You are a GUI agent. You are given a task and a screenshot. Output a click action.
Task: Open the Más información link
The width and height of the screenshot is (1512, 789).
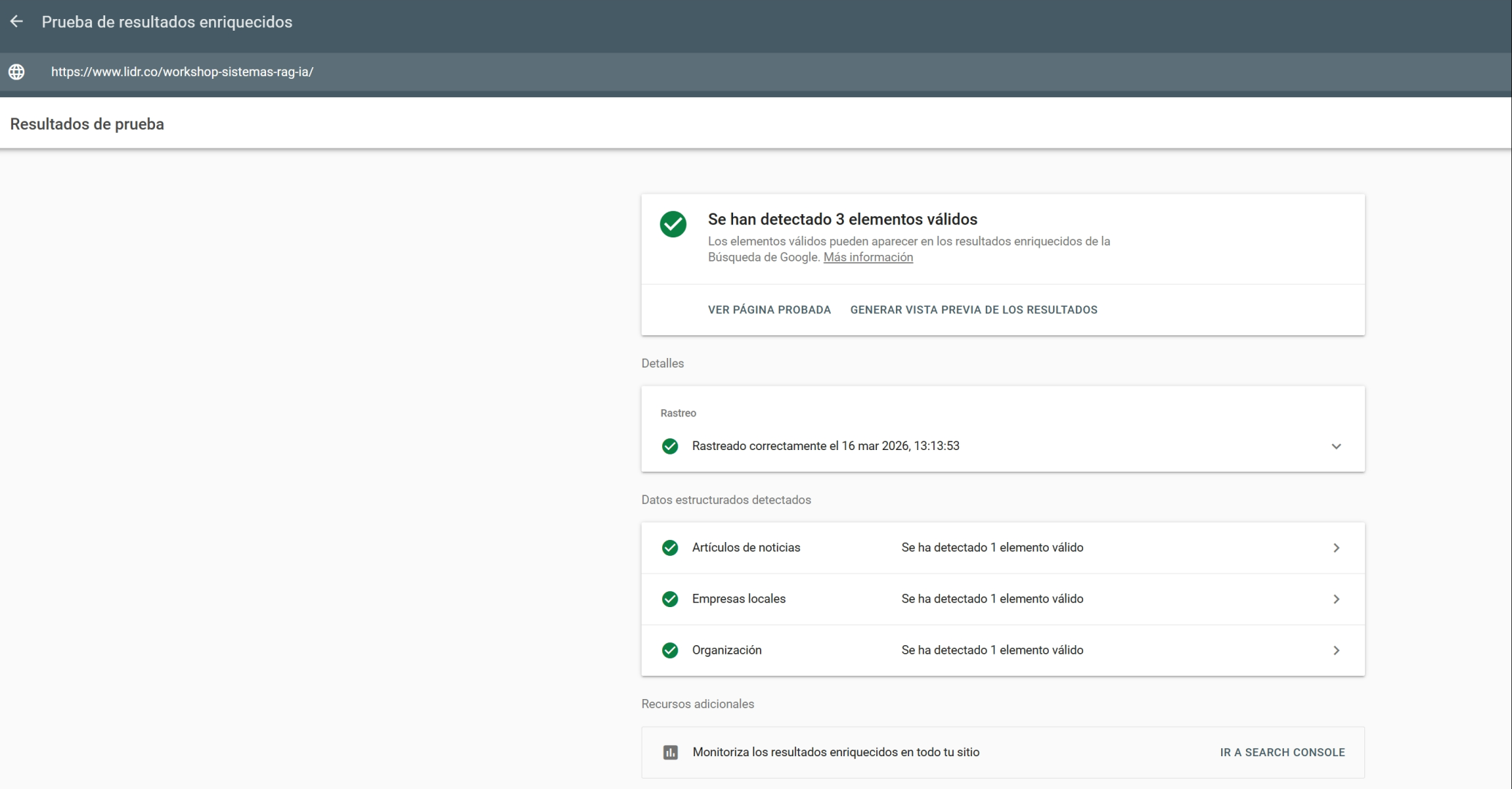coord(867,257)
